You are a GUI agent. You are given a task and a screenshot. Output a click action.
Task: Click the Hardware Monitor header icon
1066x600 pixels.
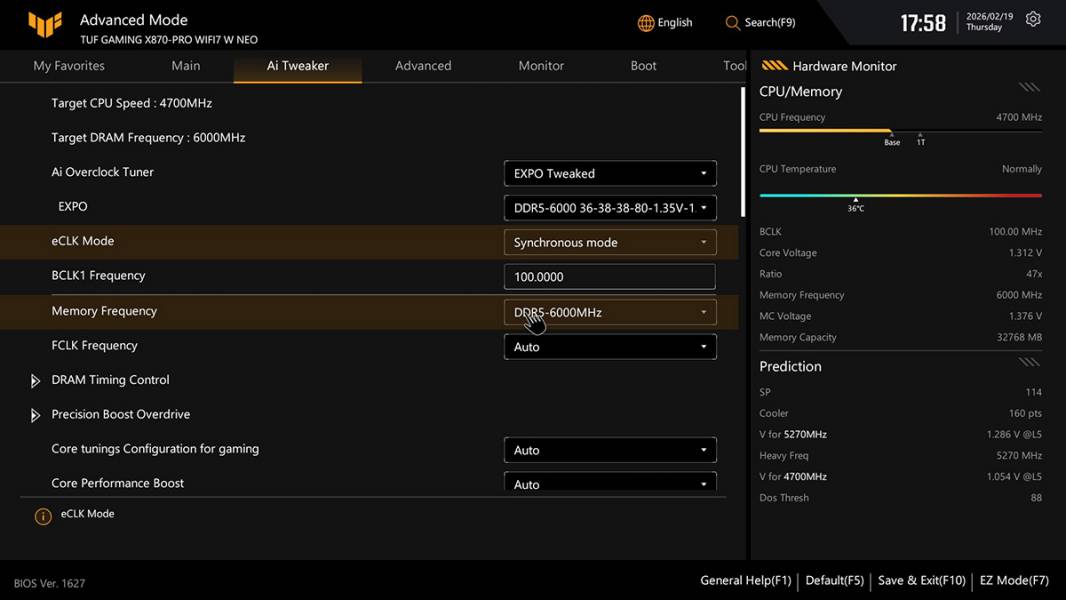pos(774,66)
